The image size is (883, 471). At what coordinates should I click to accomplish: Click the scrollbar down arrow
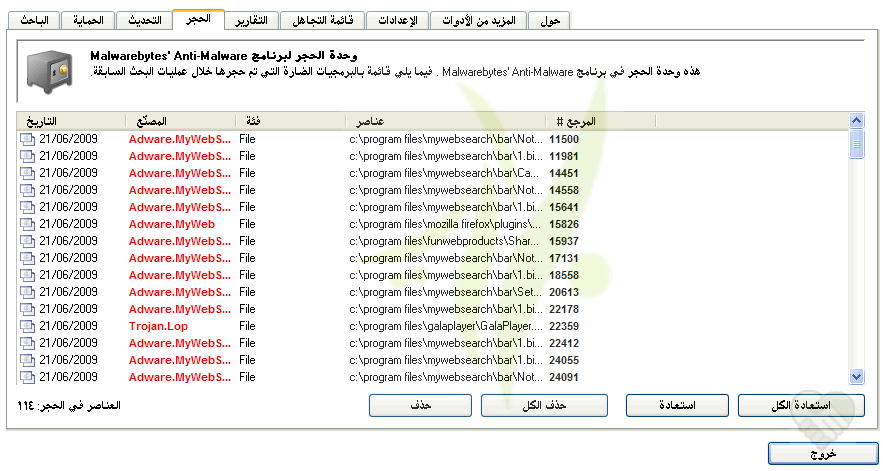pos(857,376)
